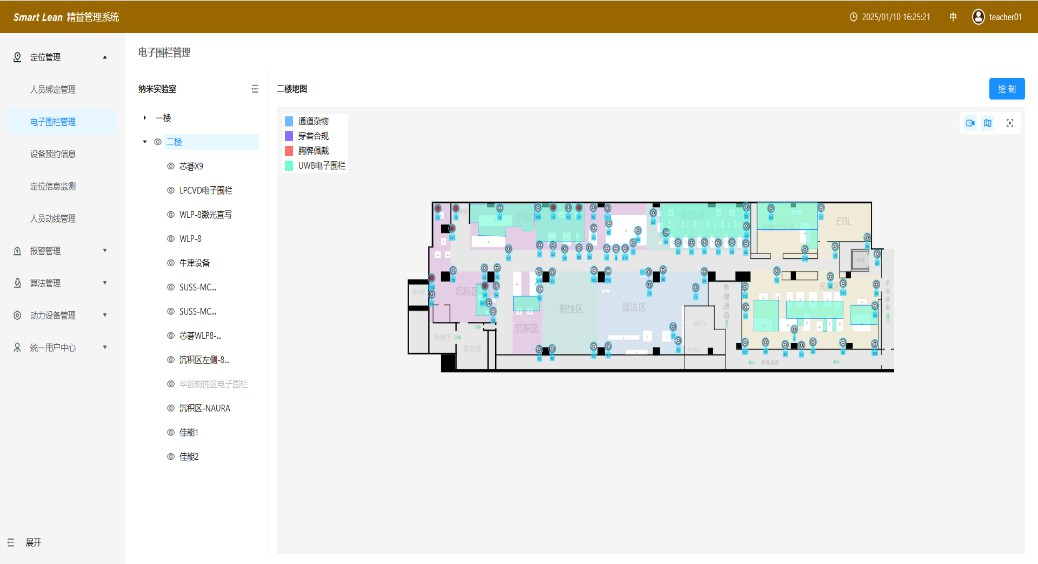Click the 展开 sidebar expand icon
The width and height of the screenshot is (1038, 564).
[11, 542]
